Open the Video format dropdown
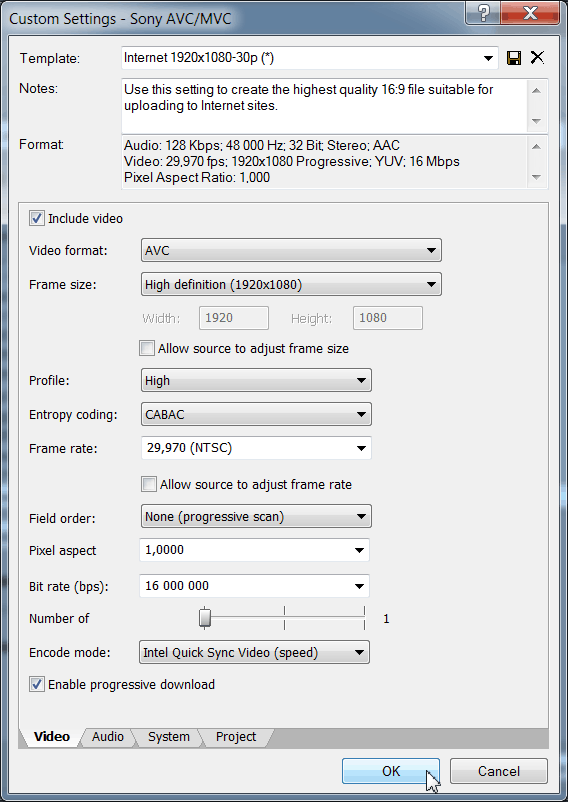 291,251
